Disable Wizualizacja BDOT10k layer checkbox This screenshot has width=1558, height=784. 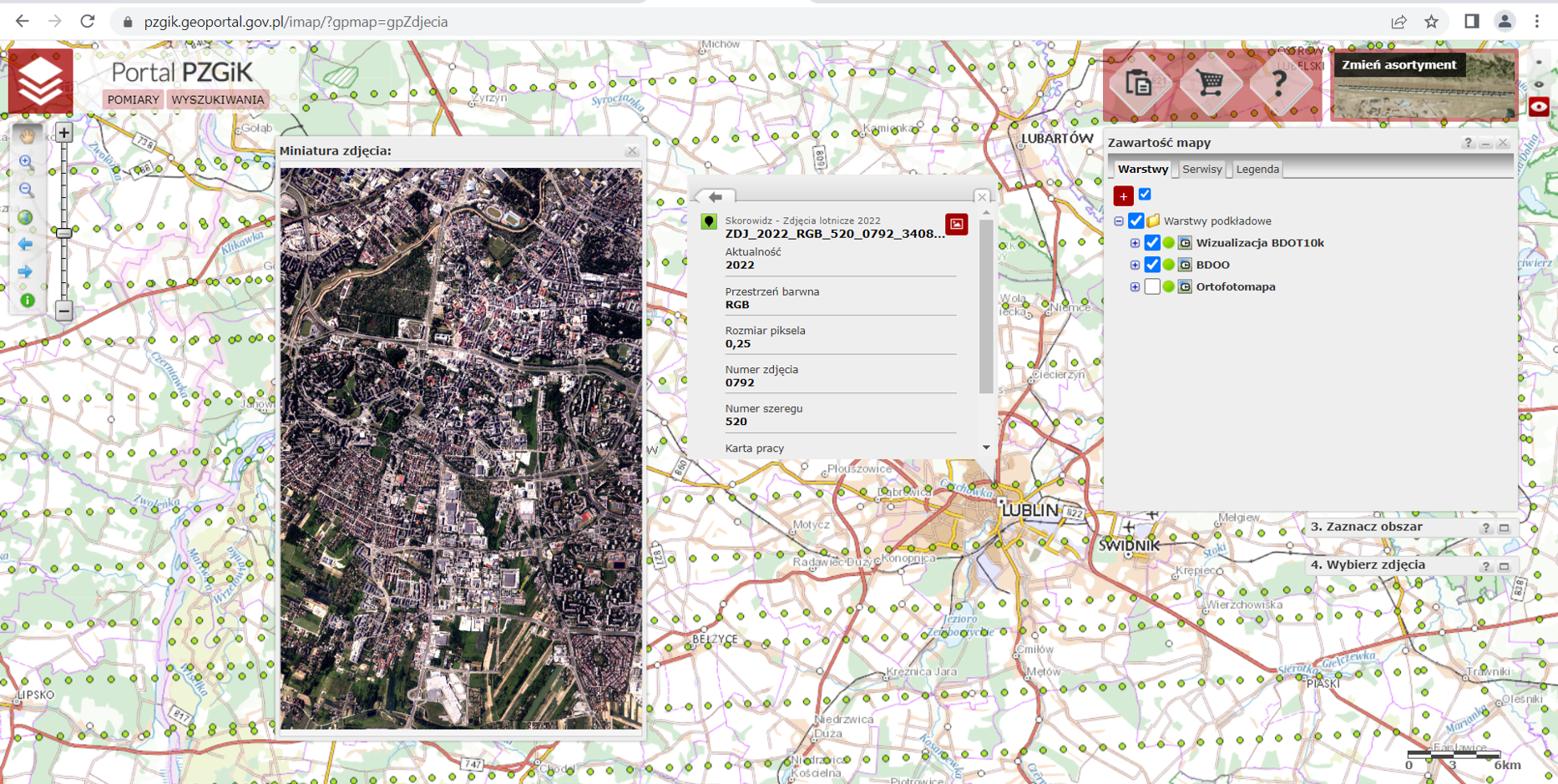1152,243
